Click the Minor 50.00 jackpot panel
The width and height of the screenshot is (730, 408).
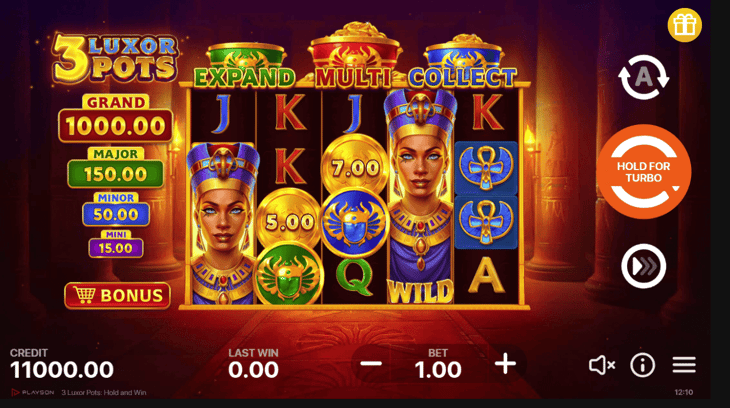coord(116,209)
